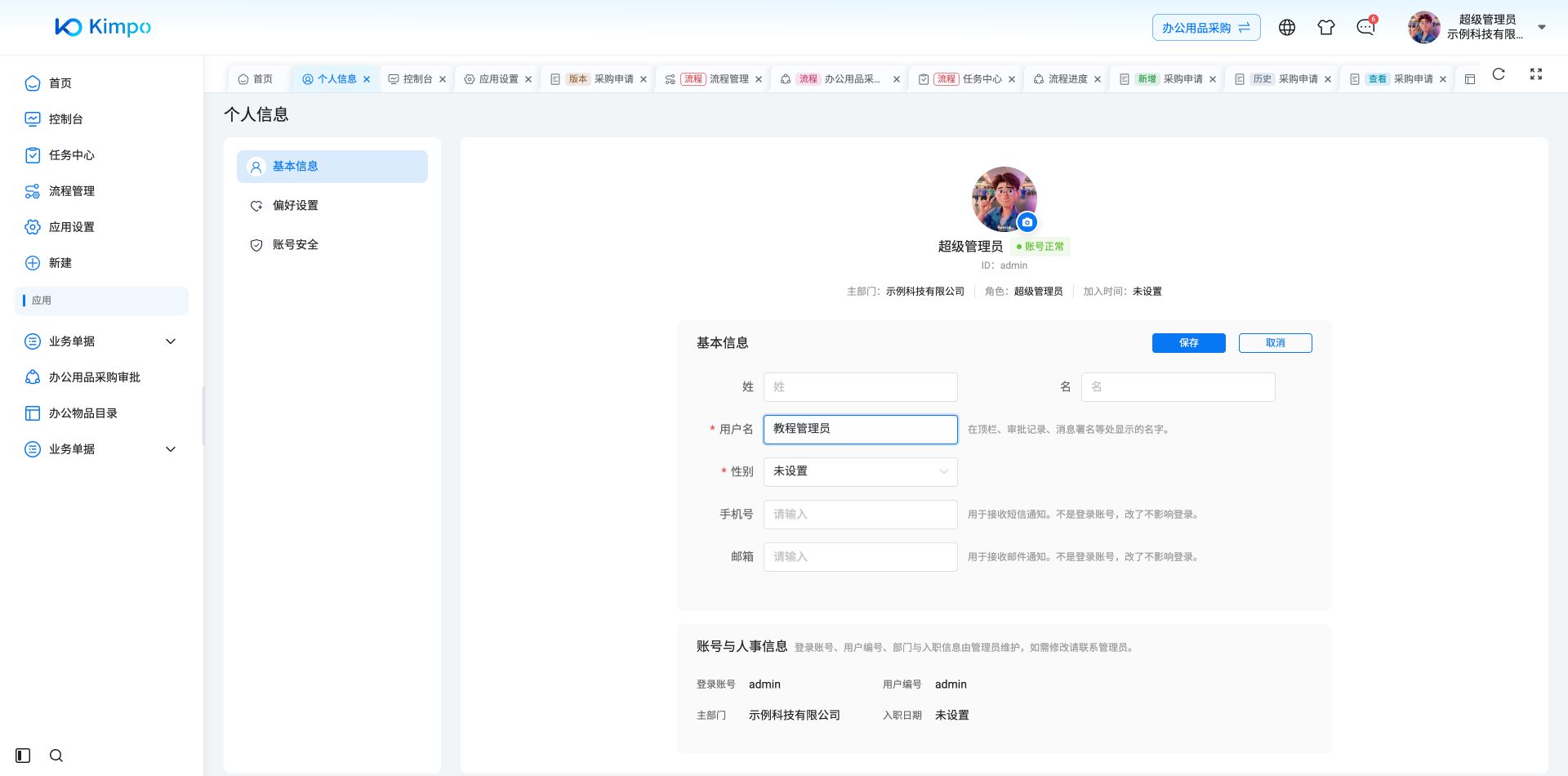Screen dimensions: 1568x776
Task: Click the refresh page icon
Action: coord(1499,74)
